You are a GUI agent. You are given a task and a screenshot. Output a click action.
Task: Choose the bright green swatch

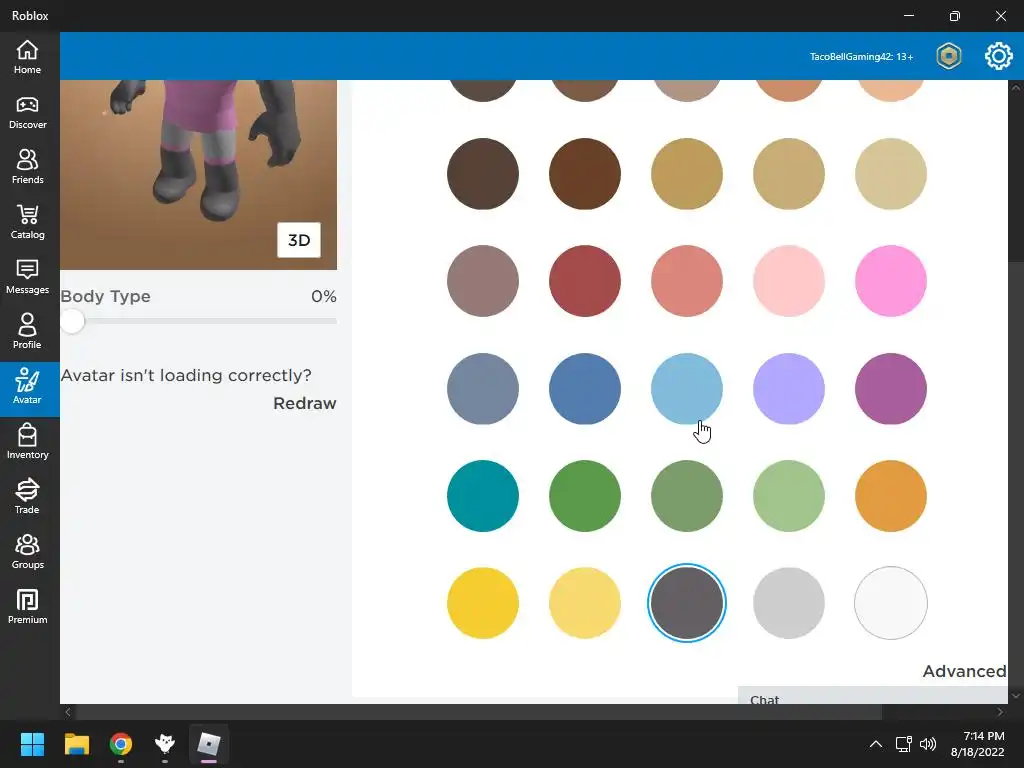click(x=584, y=496)
